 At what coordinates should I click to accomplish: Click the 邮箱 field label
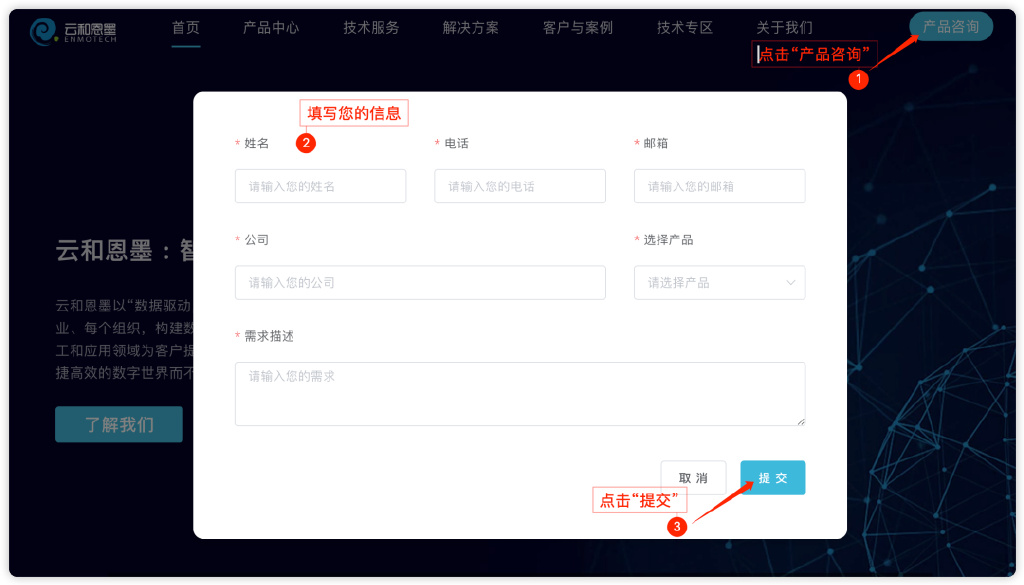pos(655,143)
